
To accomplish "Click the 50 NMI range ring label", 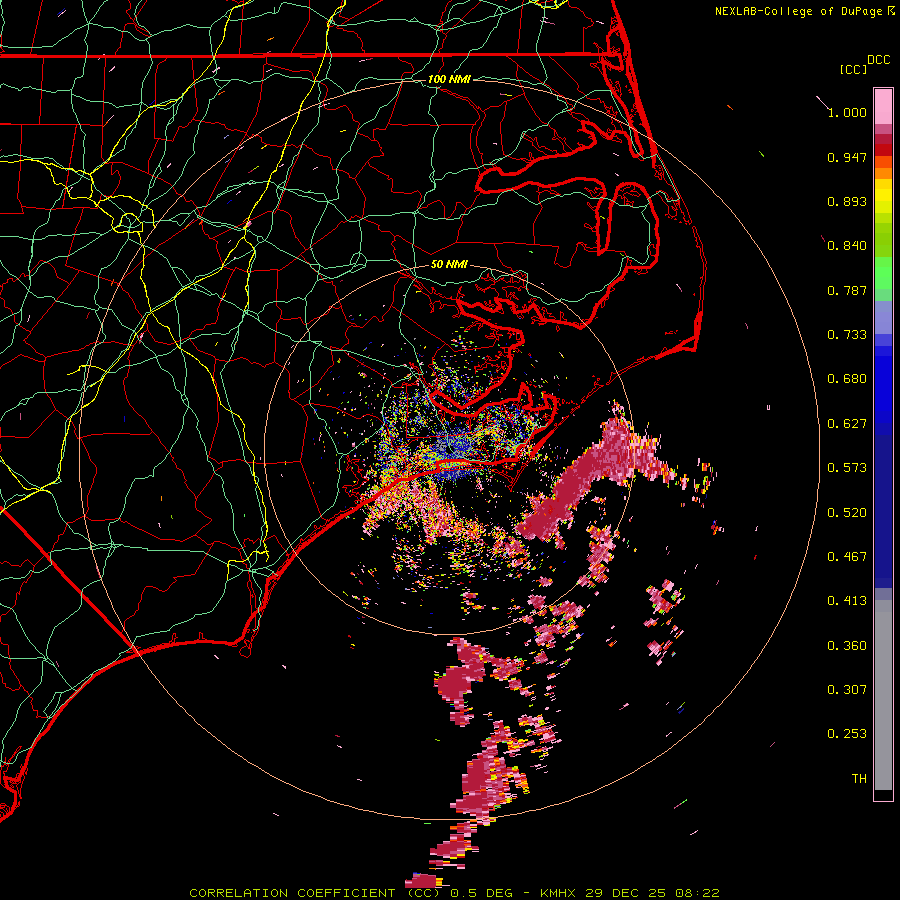I will tap(449, 264).
